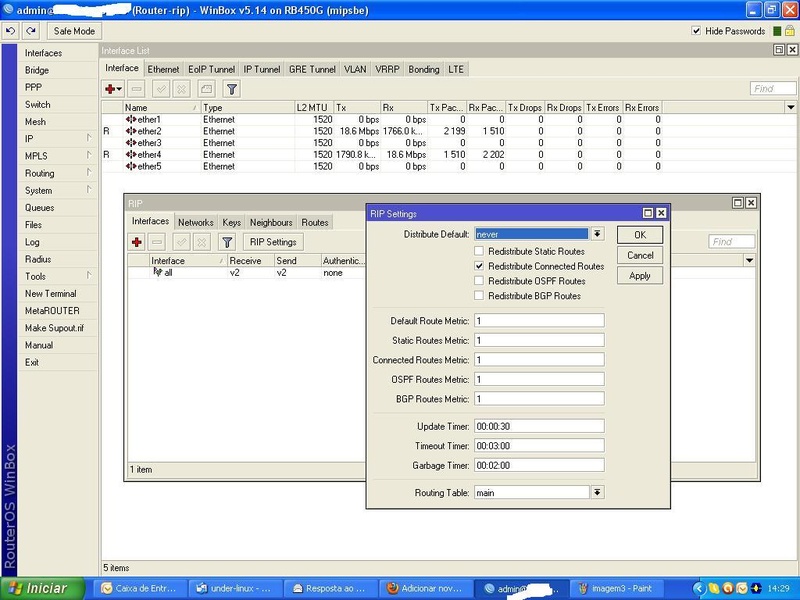Screen dimensions: 800x600
Task: Click the red plus add icon in RIP window
Action: (138, 242)
